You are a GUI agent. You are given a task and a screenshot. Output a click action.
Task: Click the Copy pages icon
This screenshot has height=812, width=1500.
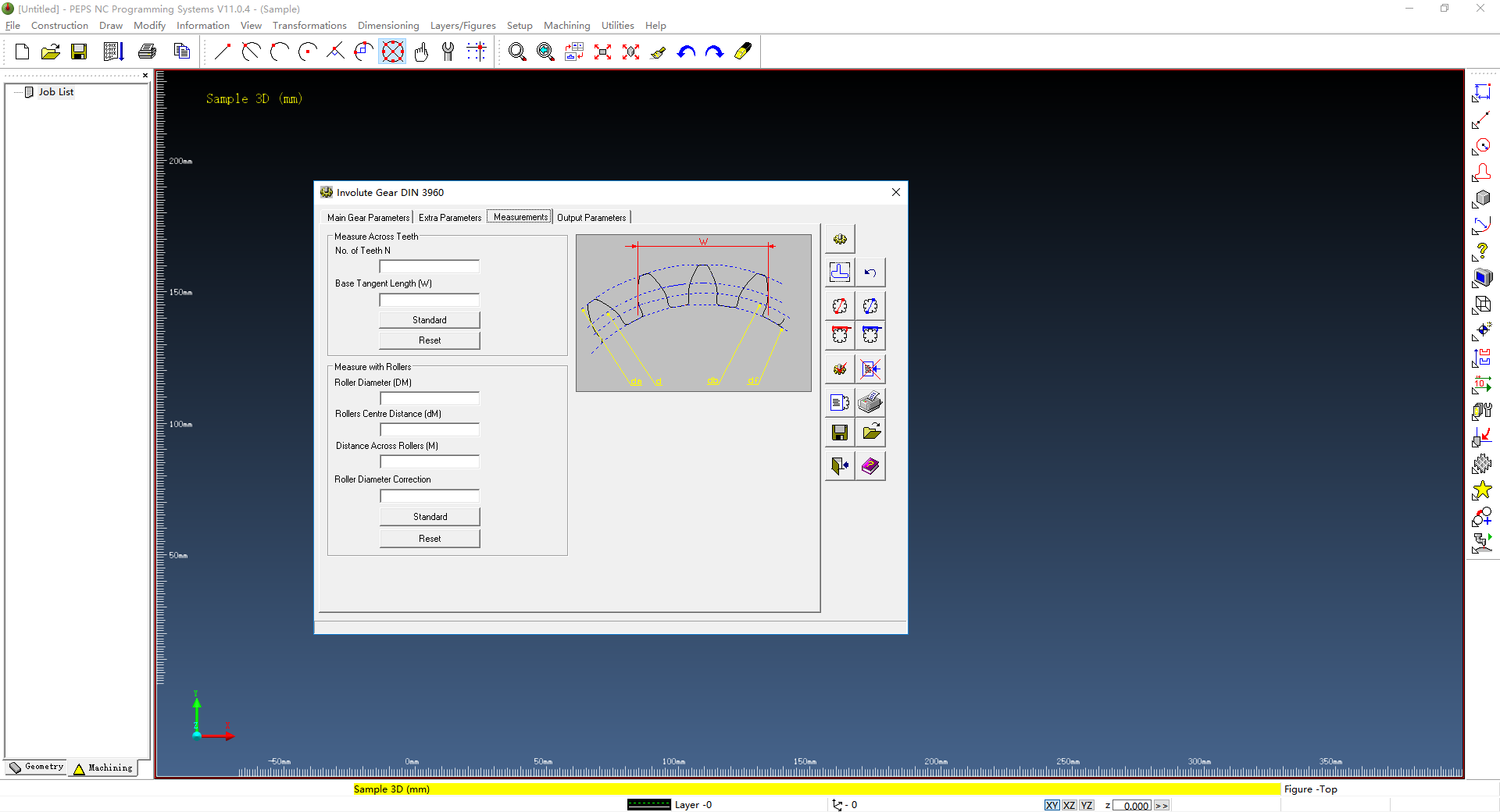click(182, 52)
